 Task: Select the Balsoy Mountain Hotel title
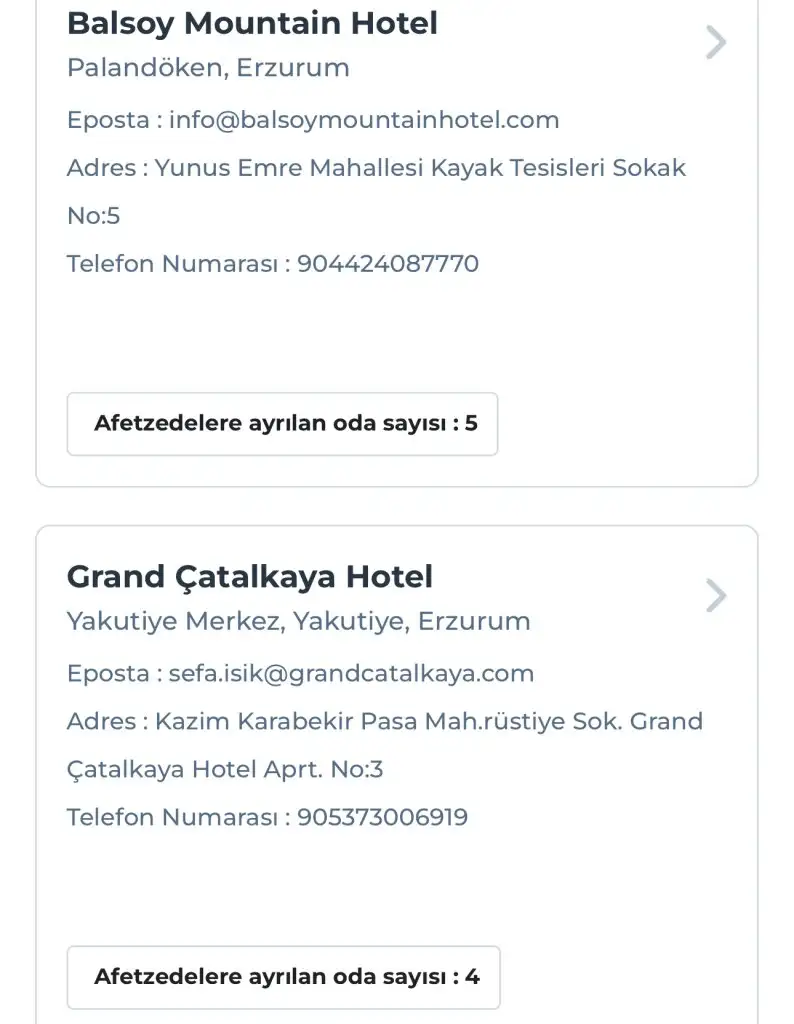point(252,23)
